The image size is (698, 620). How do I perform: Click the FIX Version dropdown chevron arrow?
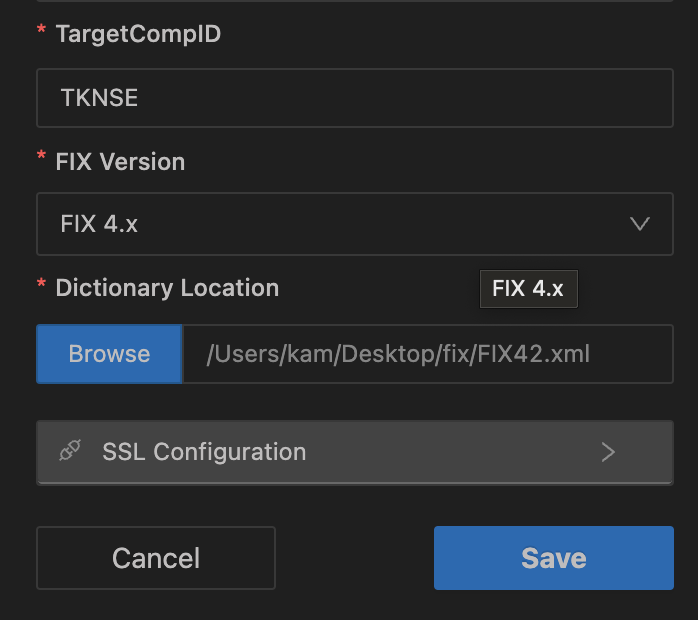[x=640, y=224]
